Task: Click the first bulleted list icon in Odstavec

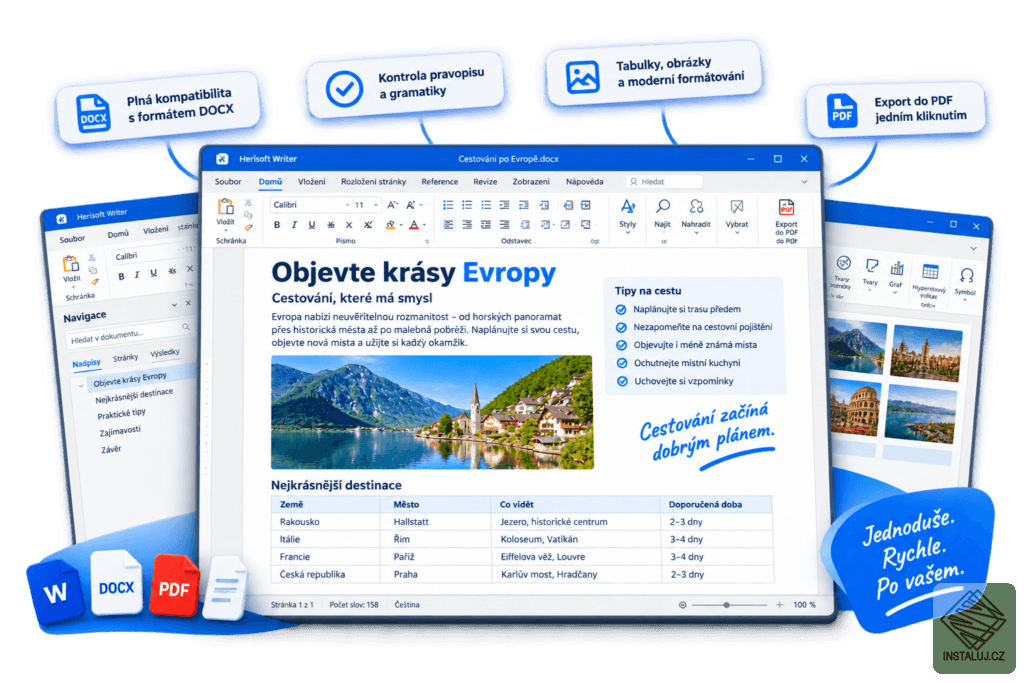Action: pos(448,205)
